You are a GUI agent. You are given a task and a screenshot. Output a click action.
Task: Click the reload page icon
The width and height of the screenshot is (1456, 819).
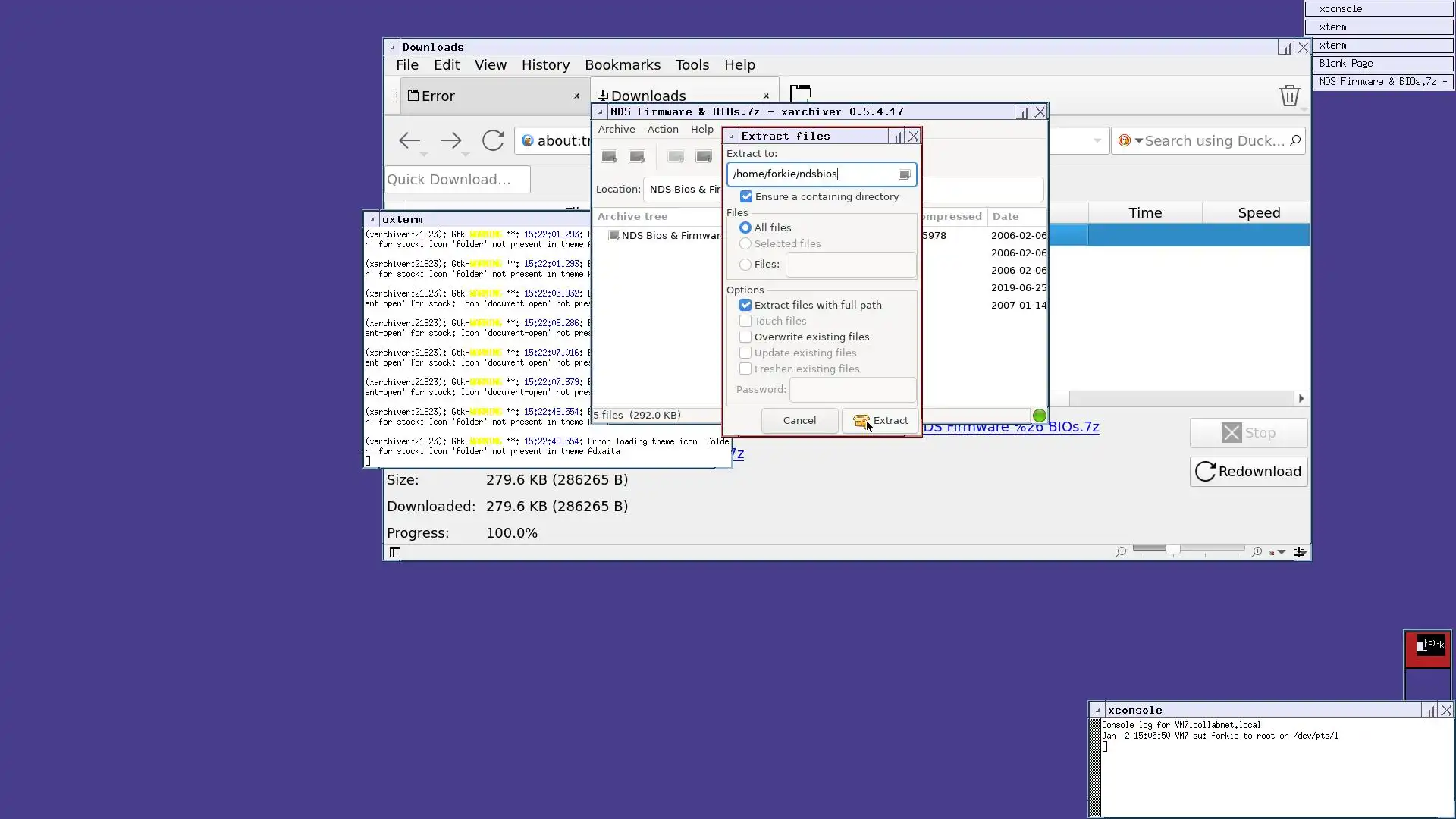[x=493, y=140]
